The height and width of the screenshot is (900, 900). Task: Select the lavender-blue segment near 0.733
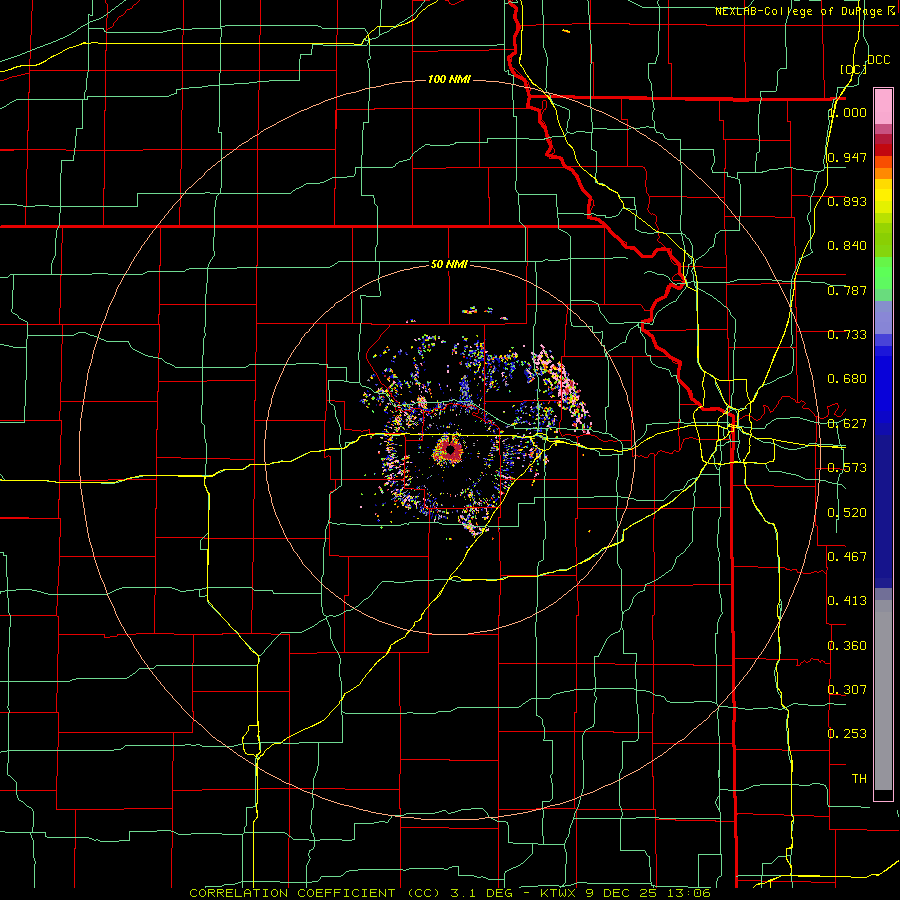pyautogui.click(x=883, y=319)
